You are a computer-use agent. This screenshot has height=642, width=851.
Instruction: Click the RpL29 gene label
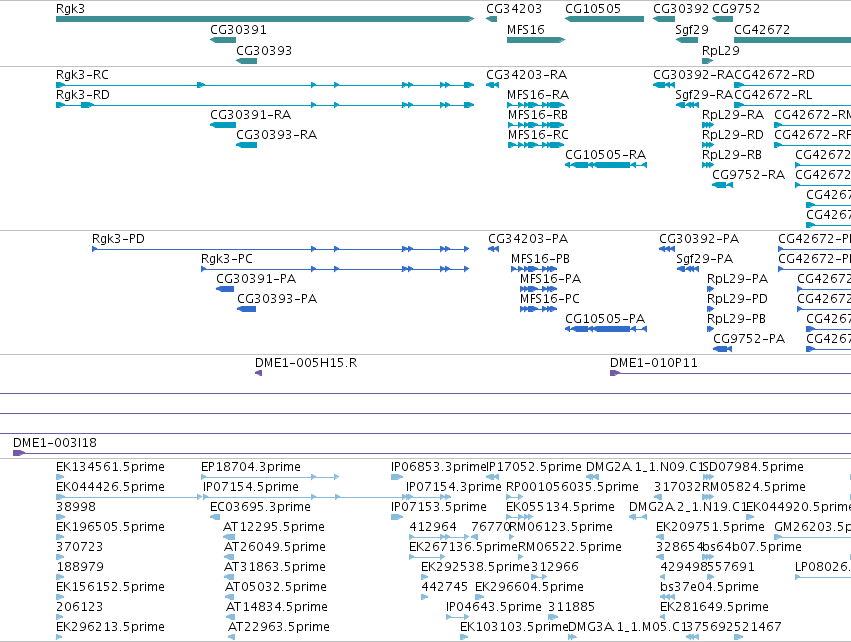720,50
